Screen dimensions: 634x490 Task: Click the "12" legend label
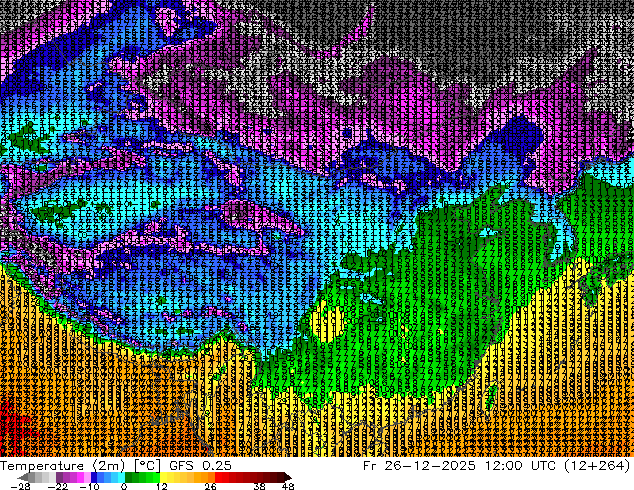(162, 486)
